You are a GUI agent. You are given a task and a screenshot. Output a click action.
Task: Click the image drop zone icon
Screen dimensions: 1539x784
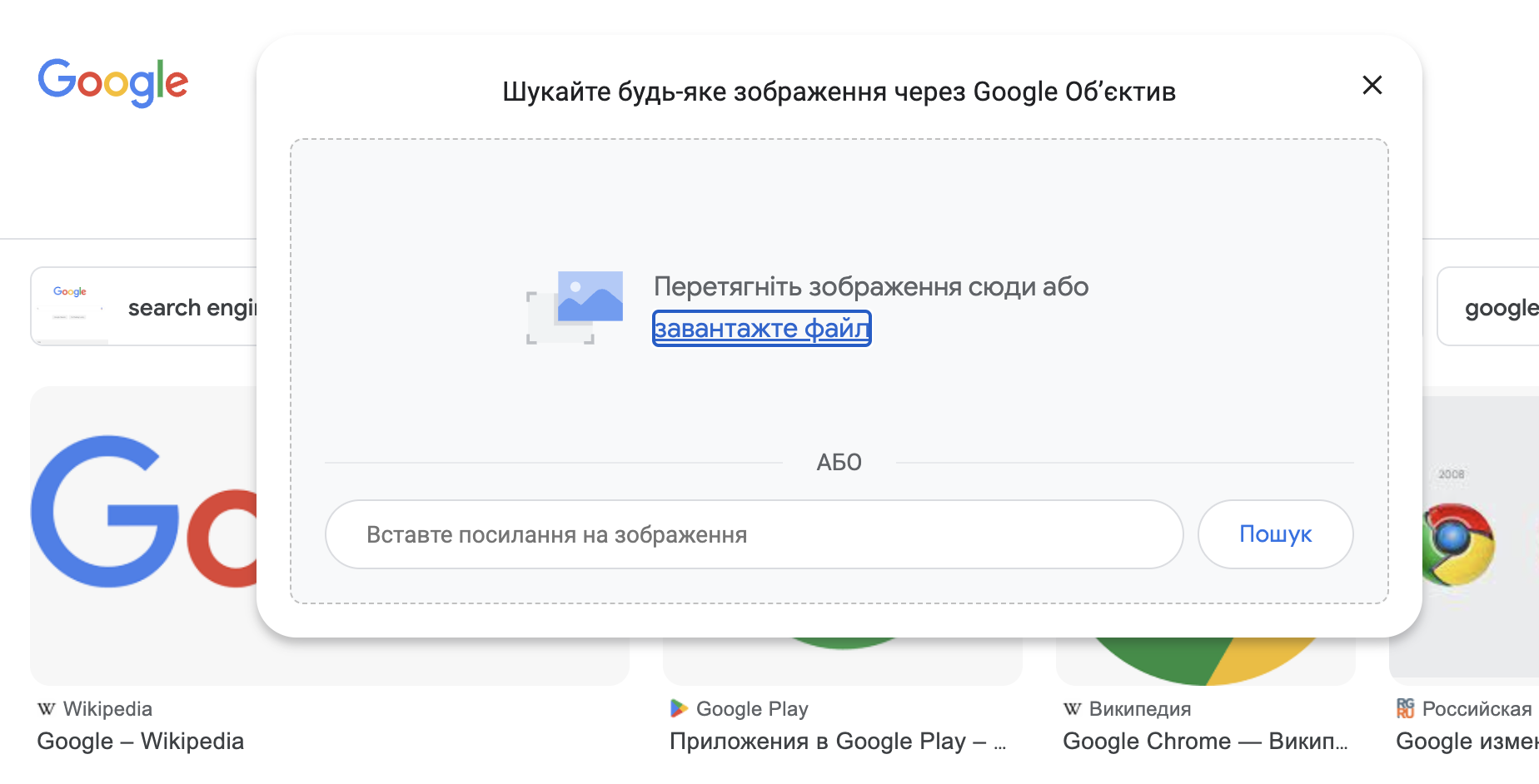tap(575, 307)
